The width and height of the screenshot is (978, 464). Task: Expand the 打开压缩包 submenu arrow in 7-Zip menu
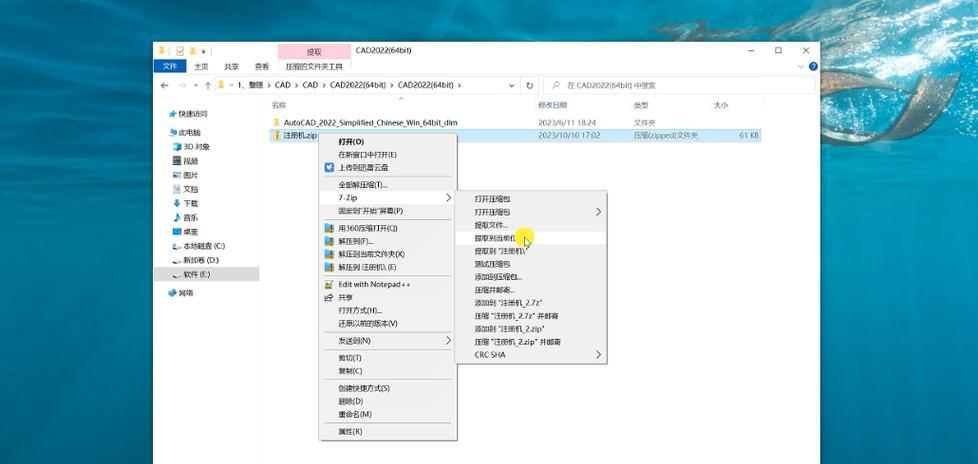coord(598,211)
